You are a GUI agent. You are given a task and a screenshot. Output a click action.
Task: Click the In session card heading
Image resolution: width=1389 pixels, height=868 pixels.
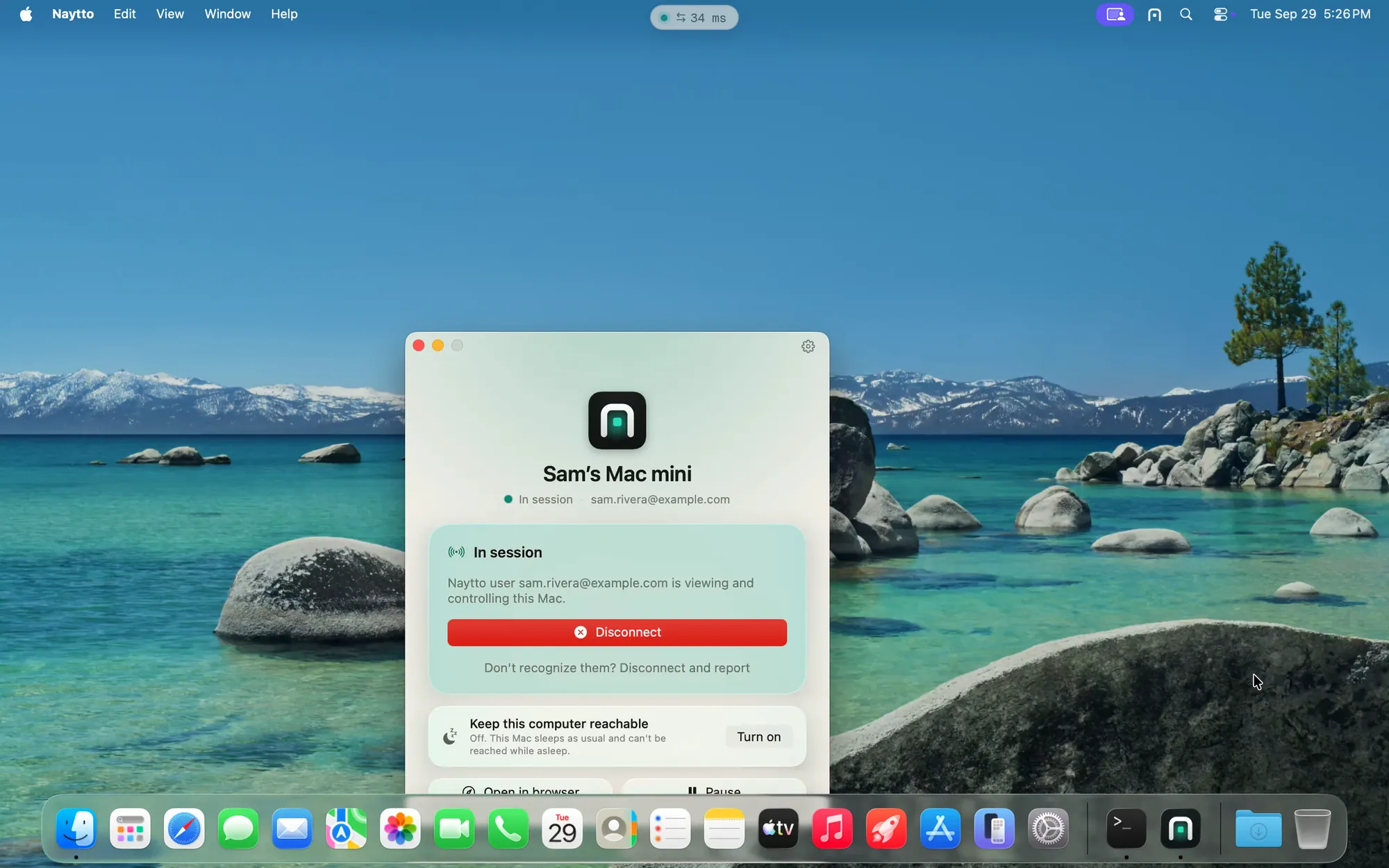508,552
